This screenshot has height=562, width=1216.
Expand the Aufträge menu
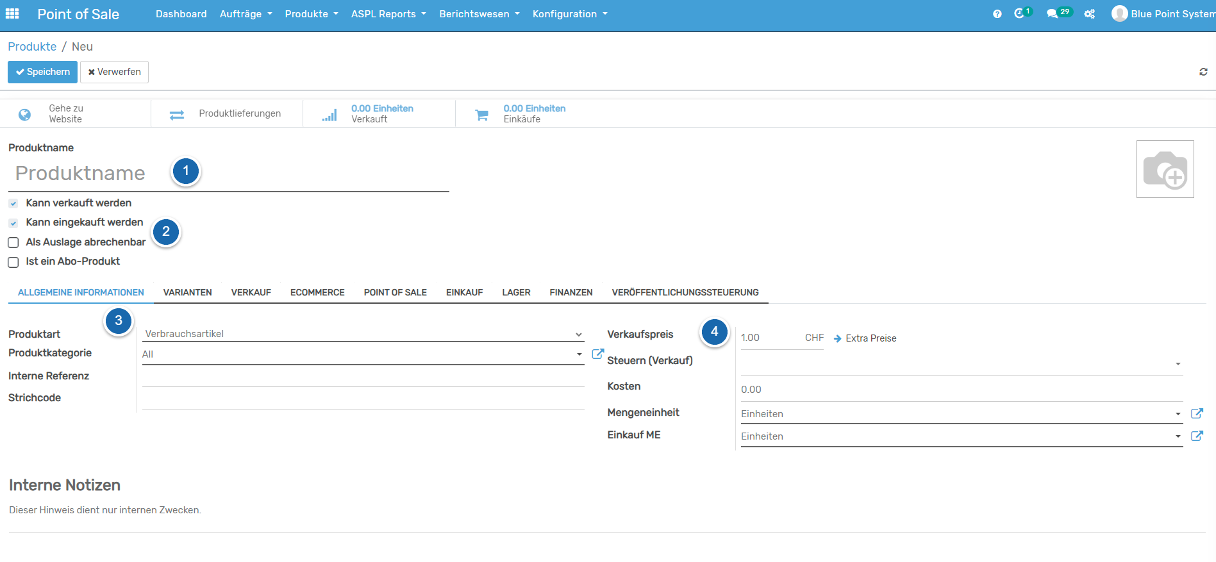[x=246, y=14]
